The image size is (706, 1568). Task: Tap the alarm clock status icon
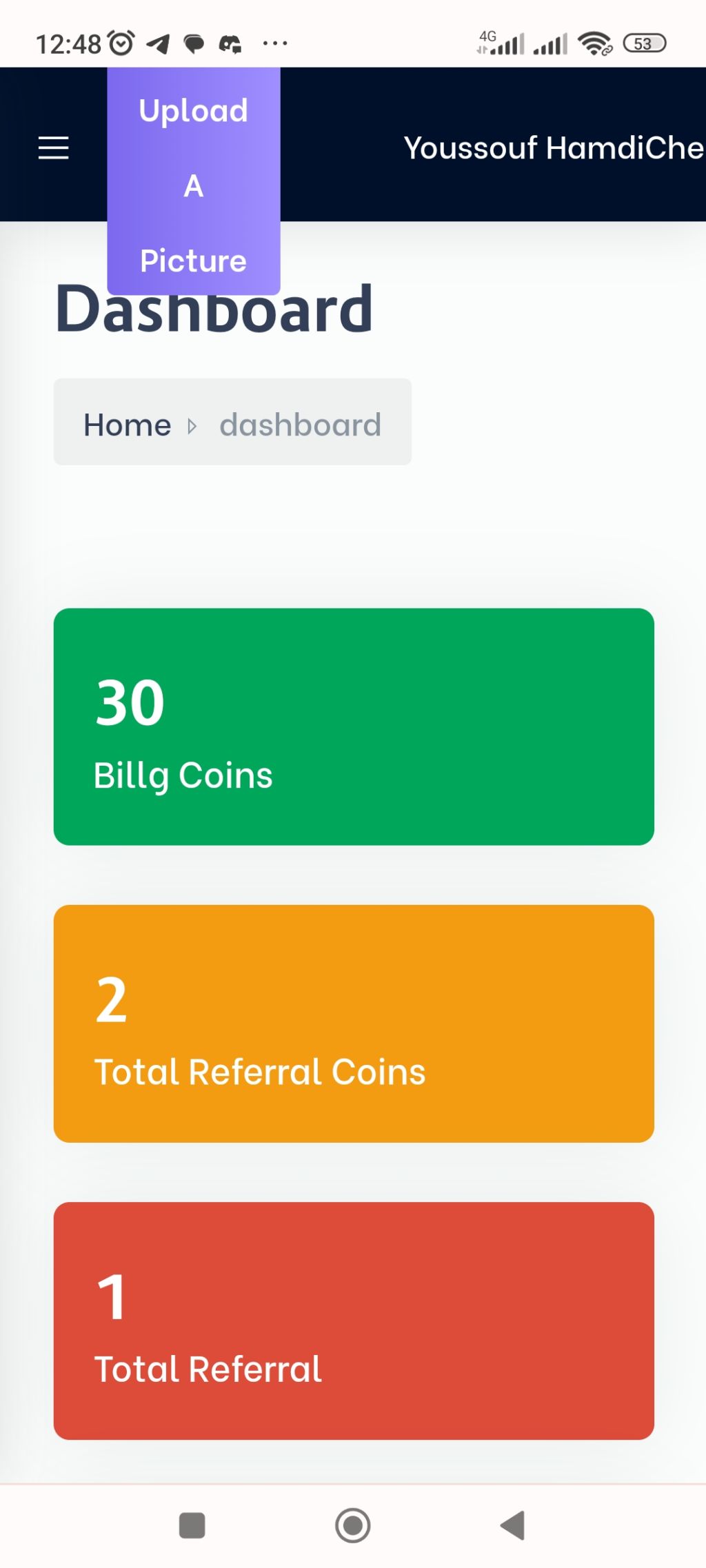point(122,43)
